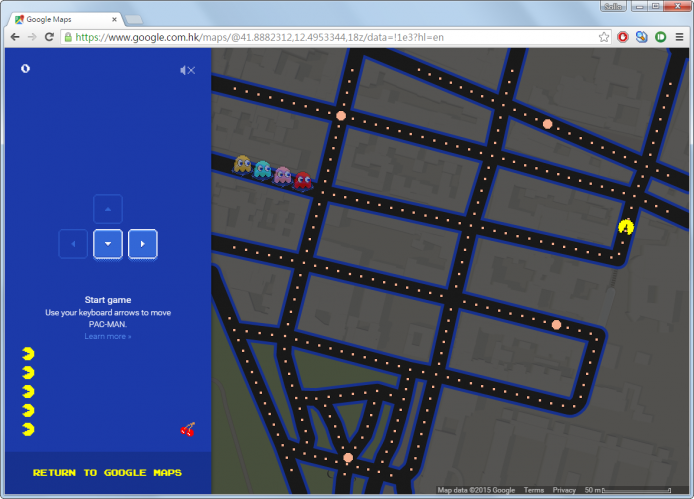Click the cyan Inky ghost
This screenshot has height=499, width=694.
tap(262, 170)
